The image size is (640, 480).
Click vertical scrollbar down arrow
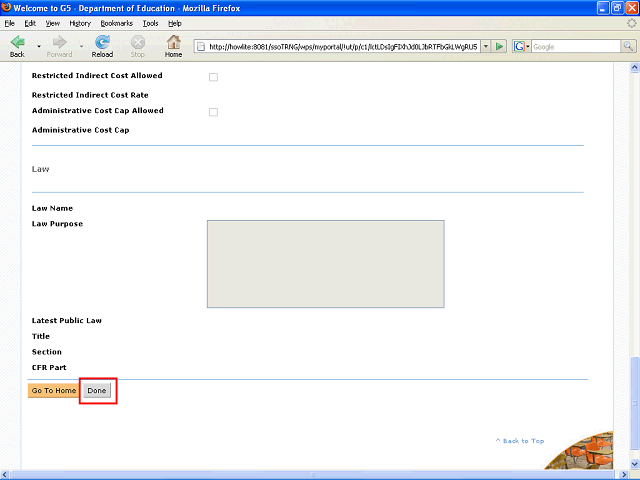(x=635, y=464)
